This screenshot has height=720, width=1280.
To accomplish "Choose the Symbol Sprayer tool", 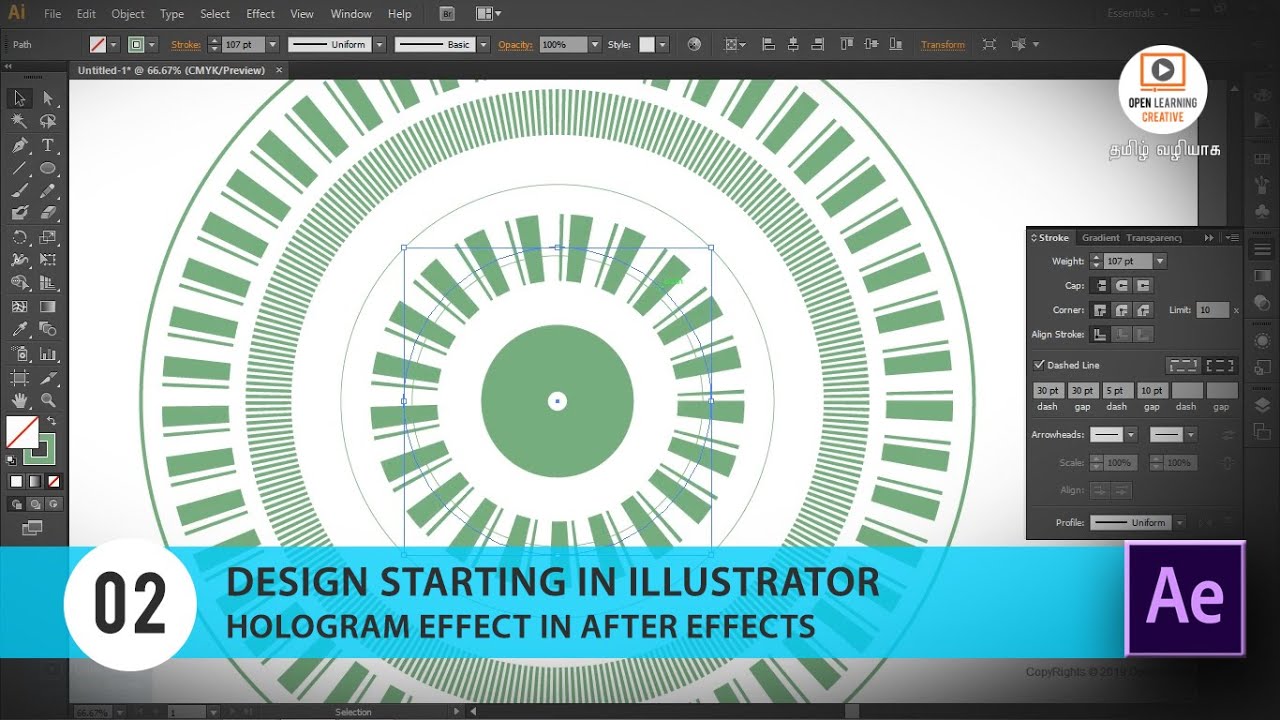I will click(x=19, y=354).
